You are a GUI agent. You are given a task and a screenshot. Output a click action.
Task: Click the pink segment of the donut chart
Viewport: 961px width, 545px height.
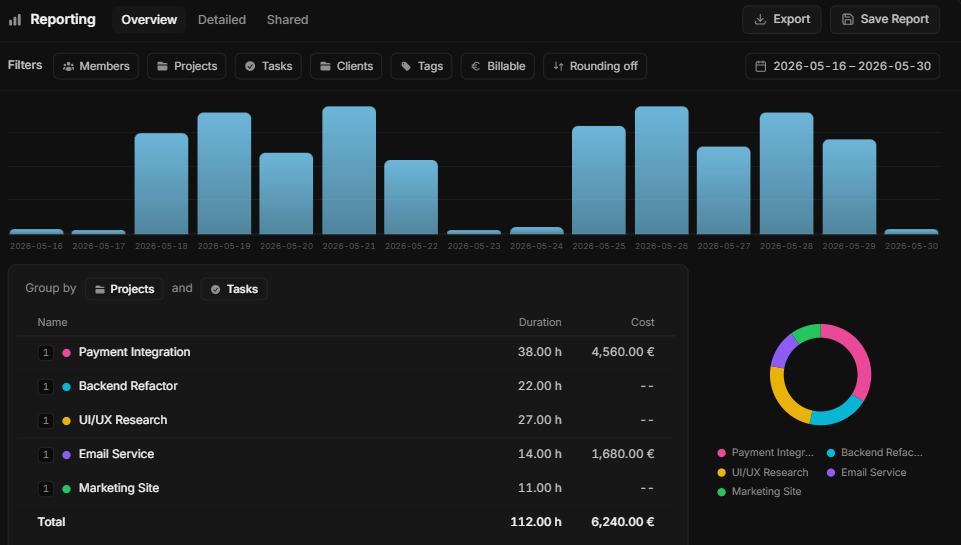[x=862, y=361]
